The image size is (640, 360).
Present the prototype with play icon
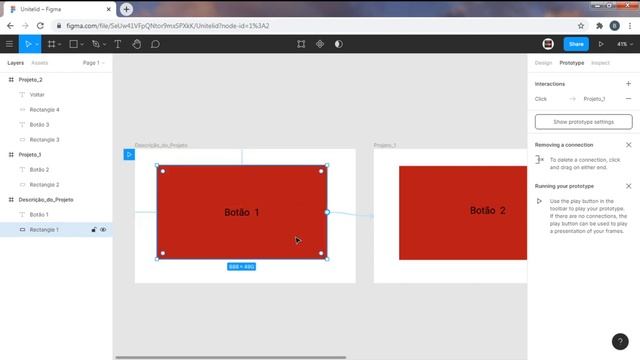click(x=601, y=44)
